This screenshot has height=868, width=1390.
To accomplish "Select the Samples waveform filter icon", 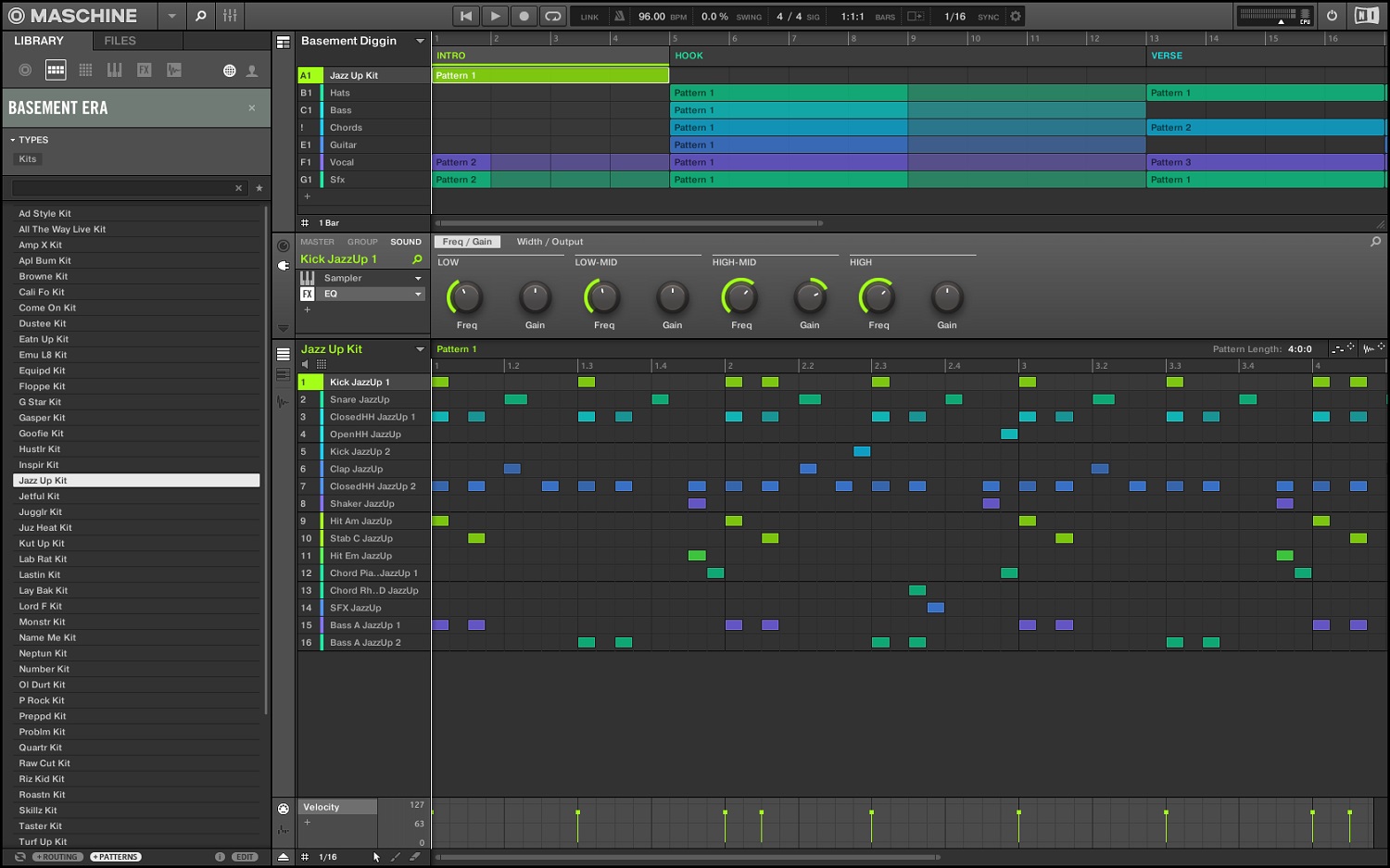I will [174, 70].
